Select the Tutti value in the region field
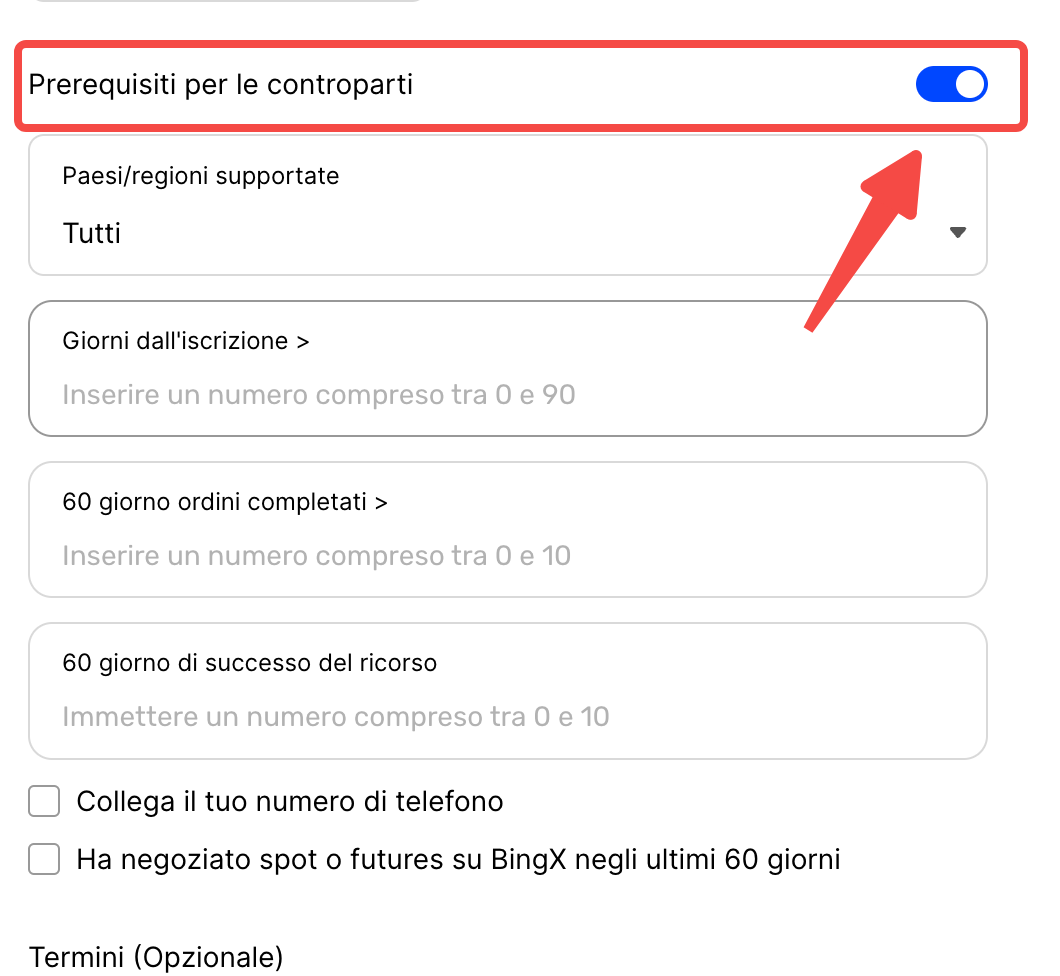This screenshot has width=1060, height=976. [x=92, y=234]
